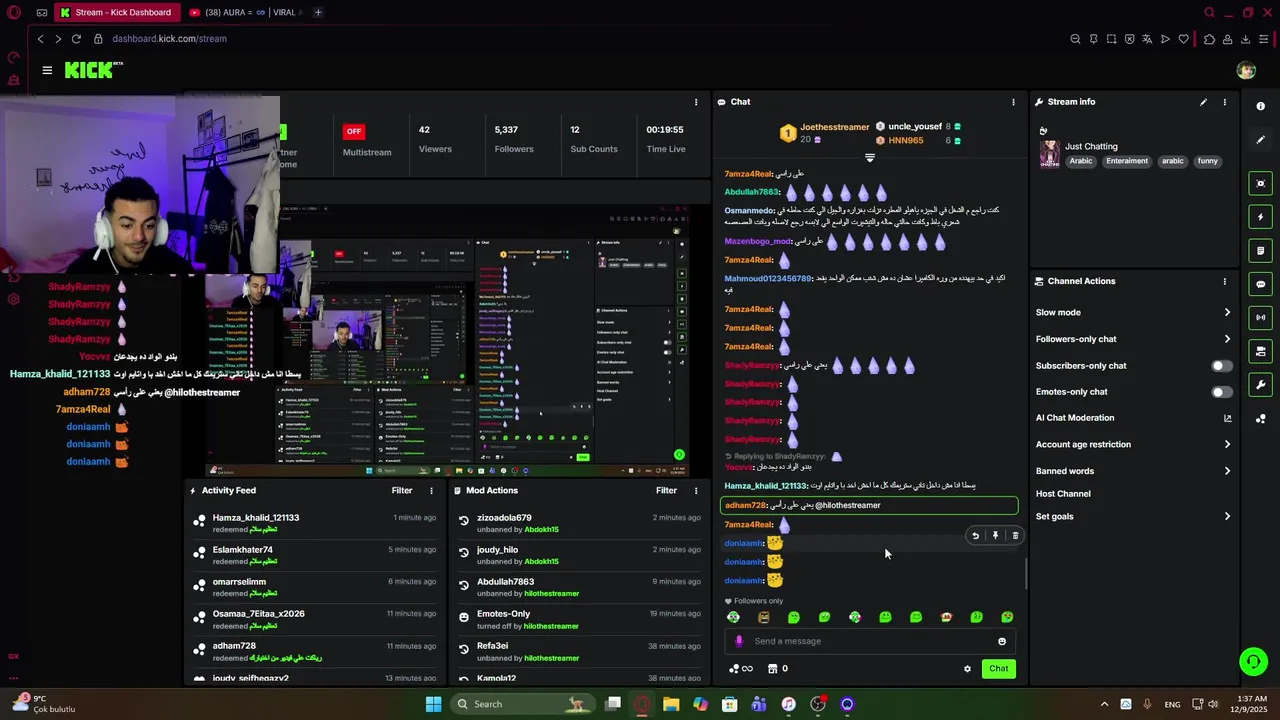Toggle the chat bubble sidebar icon
Image resolution: width=1280 pixels, height=720 pixels.
pos(1260,284)
